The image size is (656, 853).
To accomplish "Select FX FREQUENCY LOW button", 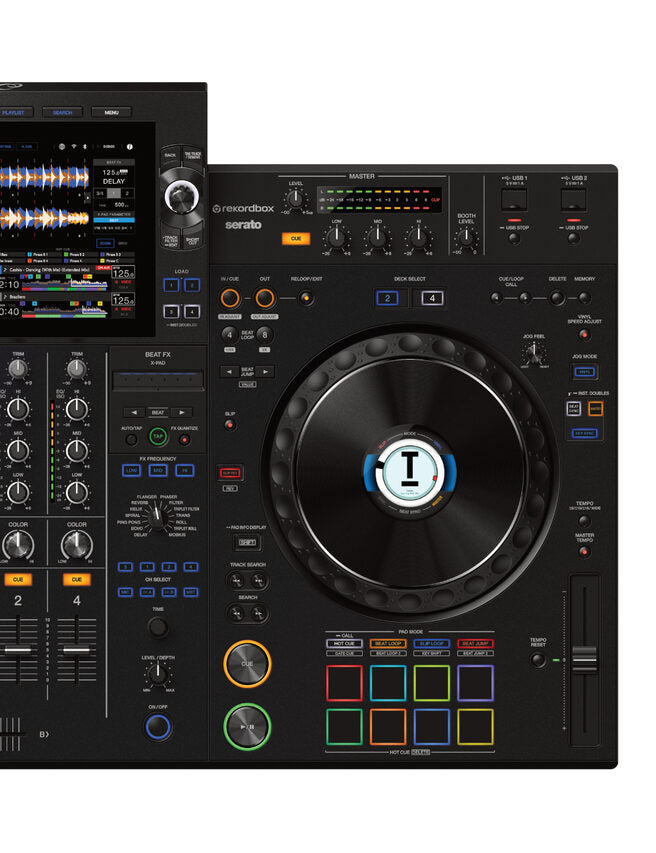I will click(x=131, y=470).
